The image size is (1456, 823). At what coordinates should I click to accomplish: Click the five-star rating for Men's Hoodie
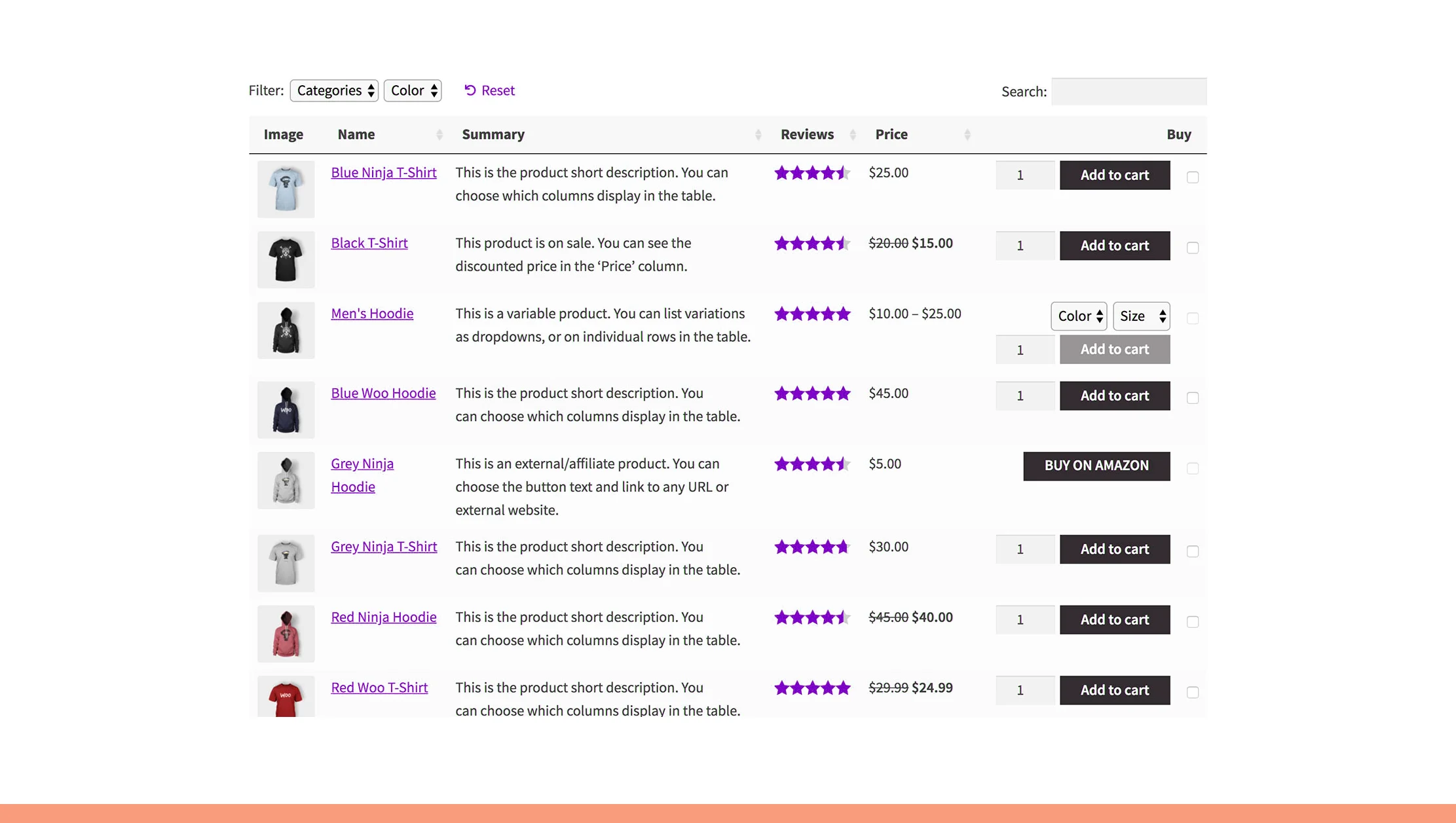tap(812, 314)
